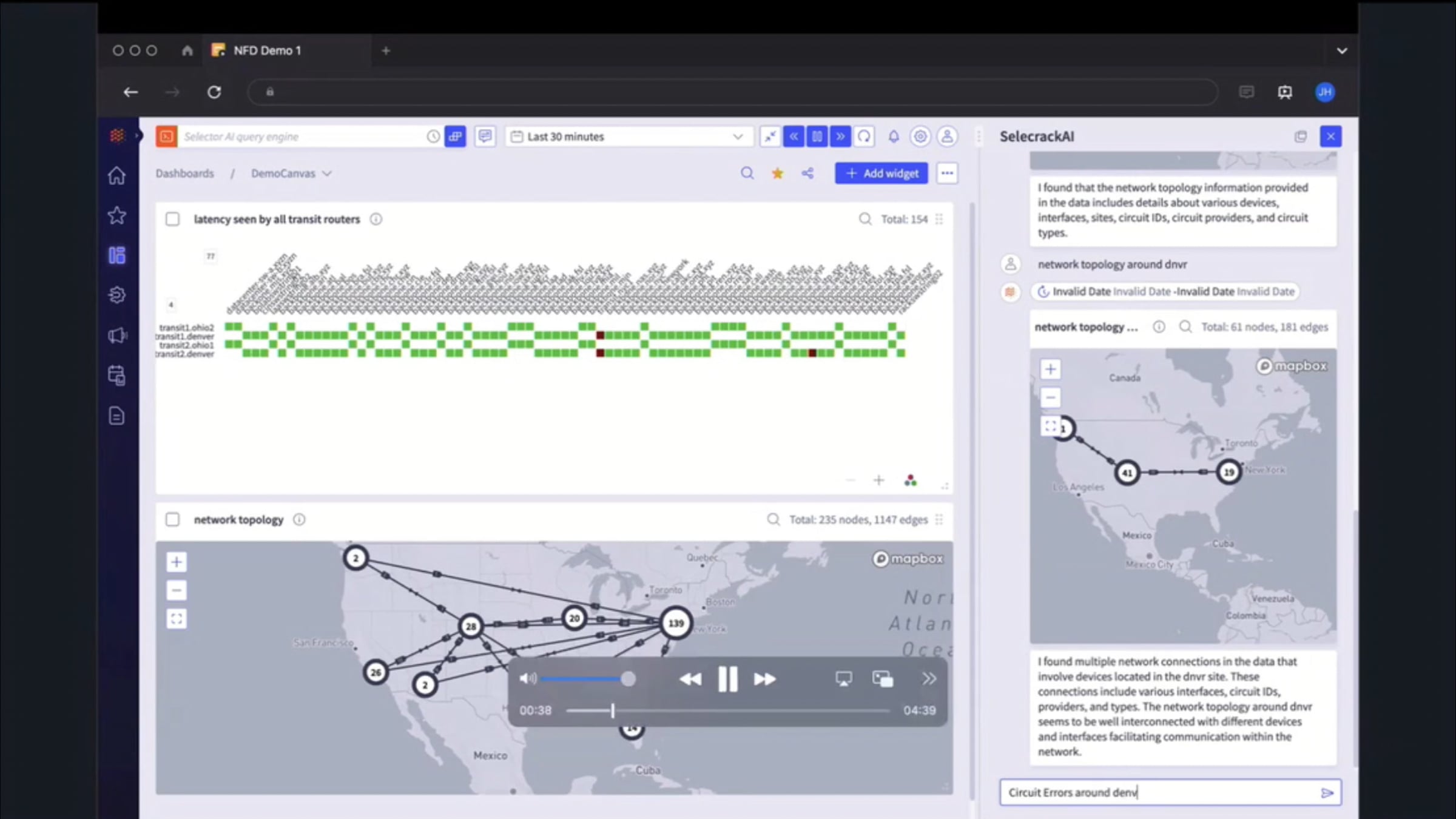This screenshot has width=1456, height=819.
Task: Go to browser home page
Action: [x=187, y=51]
